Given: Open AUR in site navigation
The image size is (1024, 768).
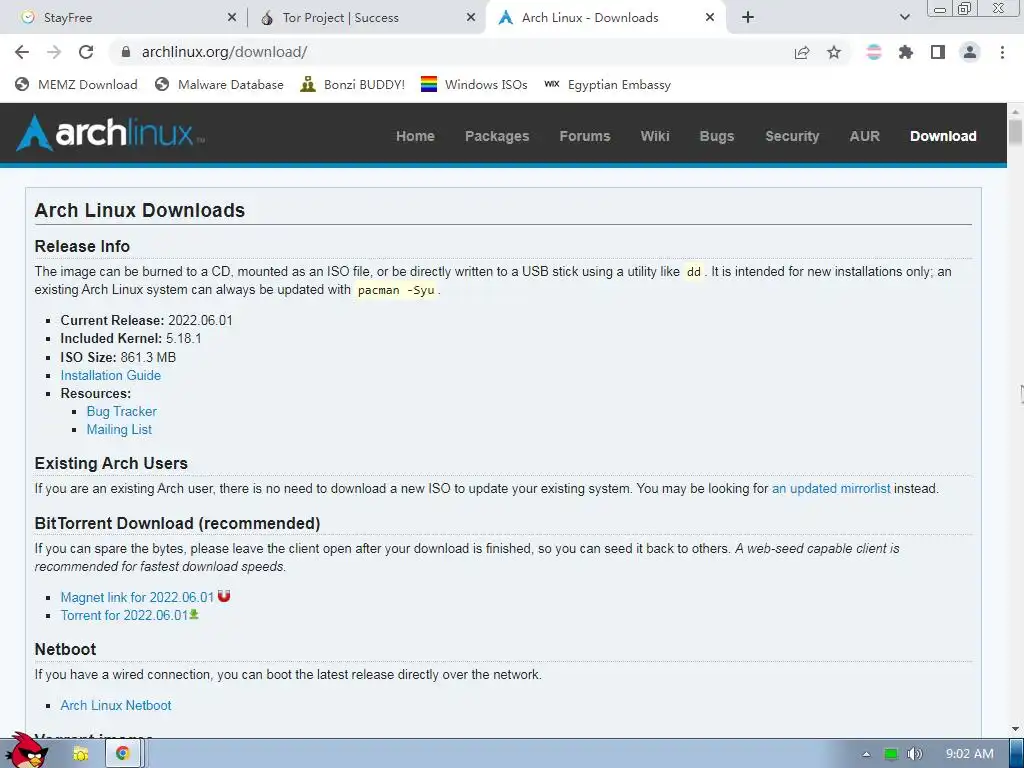Looking at the screenshot, I should (x=865, y=136).
